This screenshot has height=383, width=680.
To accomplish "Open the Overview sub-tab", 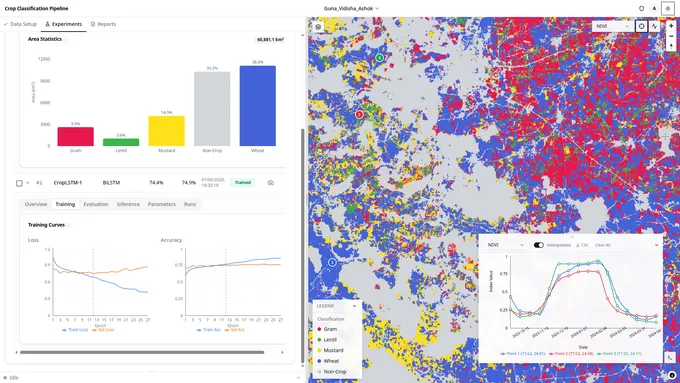I will [x=36, y=204].
